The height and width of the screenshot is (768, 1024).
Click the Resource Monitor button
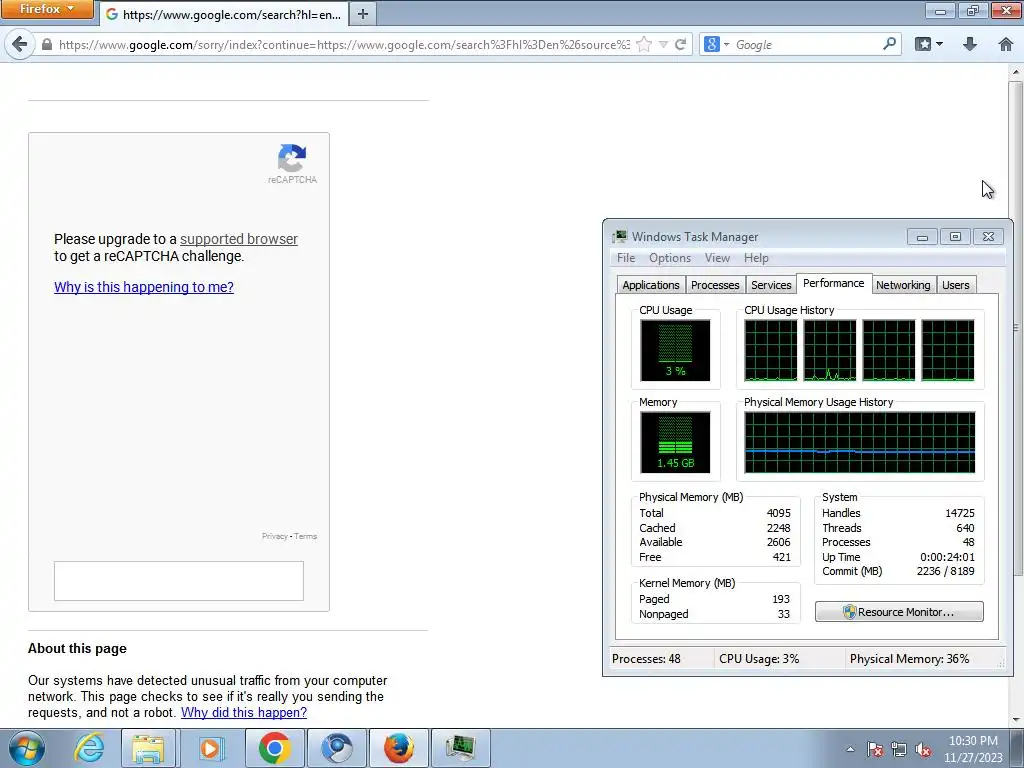899,612
